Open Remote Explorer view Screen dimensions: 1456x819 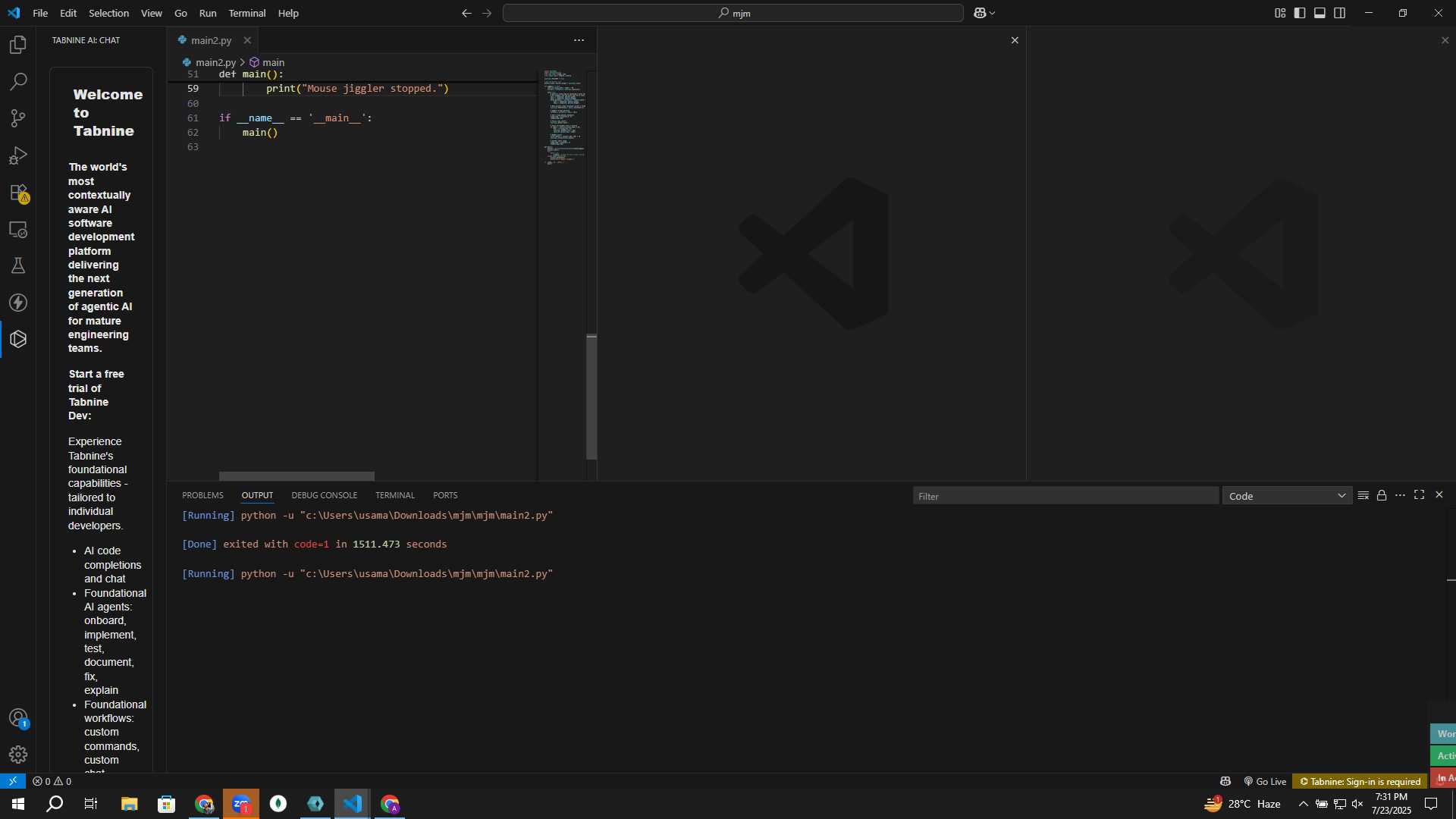(18, 229)
